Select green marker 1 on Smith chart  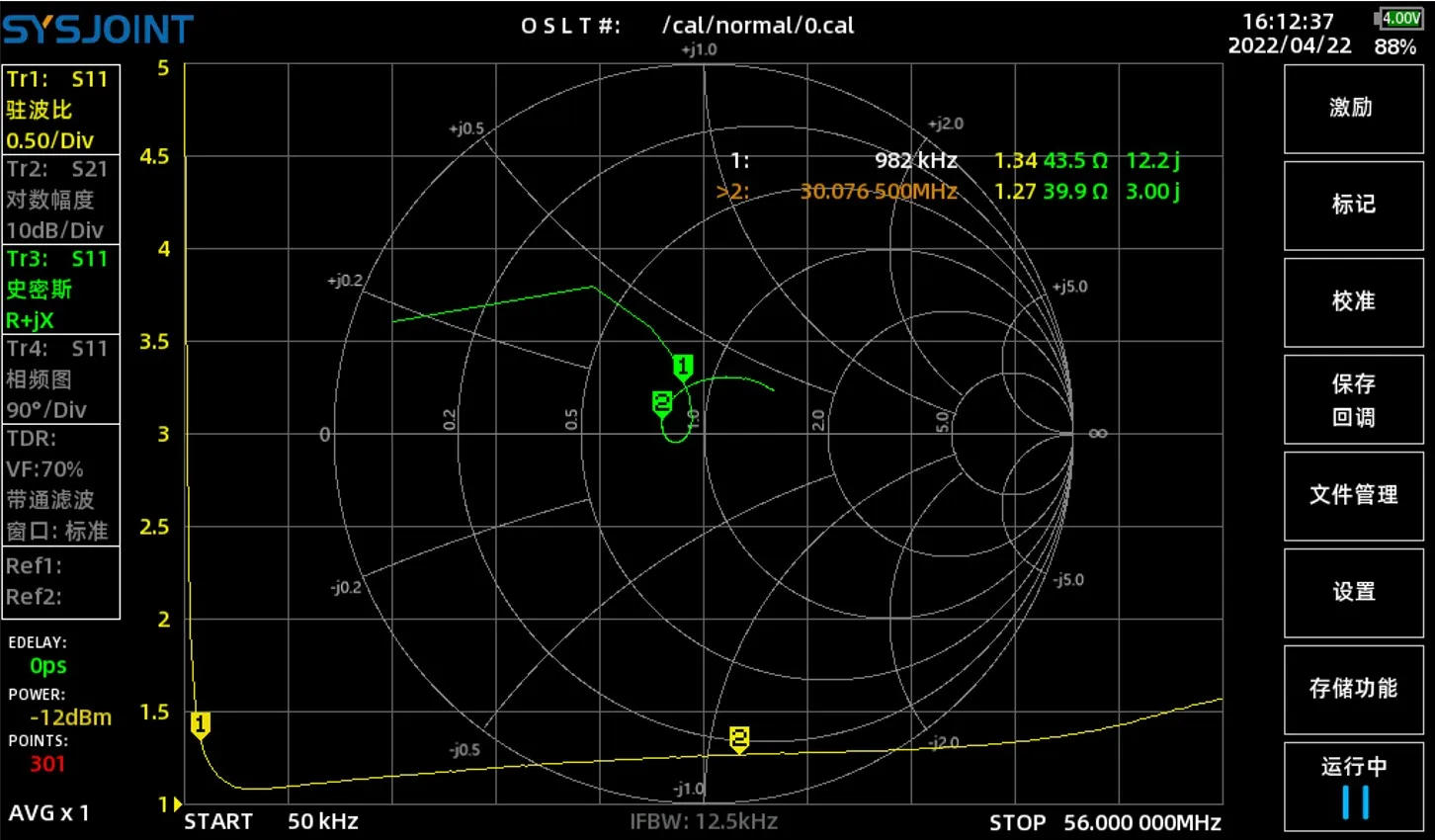[682, 367]
